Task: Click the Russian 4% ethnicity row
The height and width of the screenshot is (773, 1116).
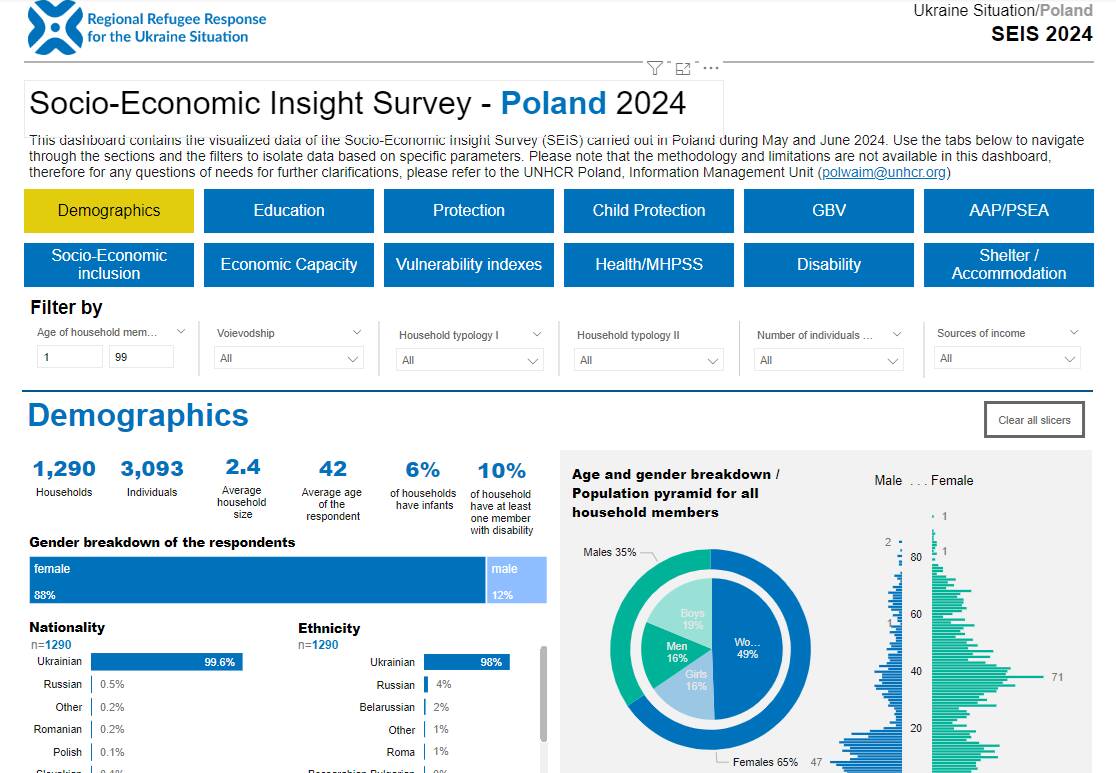Action: (413, 685)
